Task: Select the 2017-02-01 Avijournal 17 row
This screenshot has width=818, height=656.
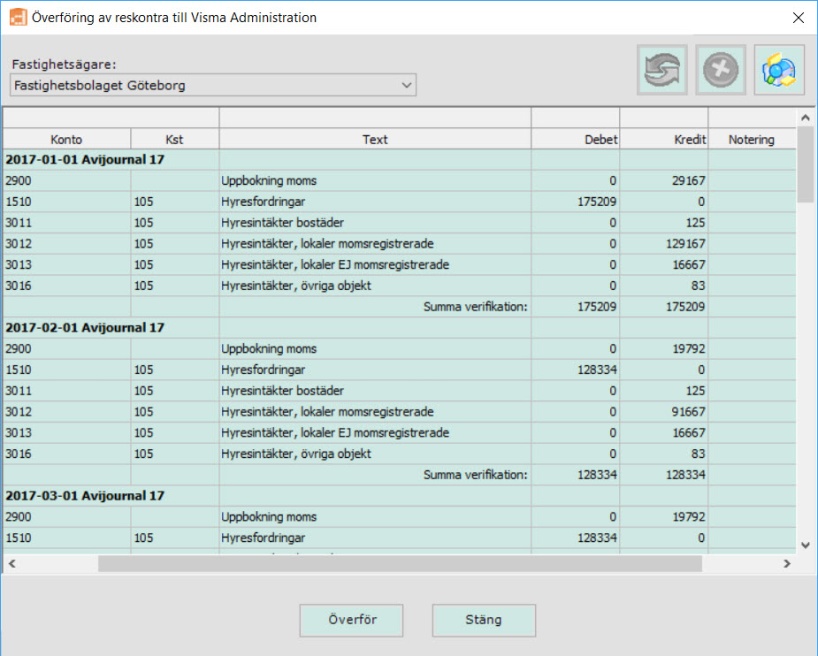Action: [400, 328]
